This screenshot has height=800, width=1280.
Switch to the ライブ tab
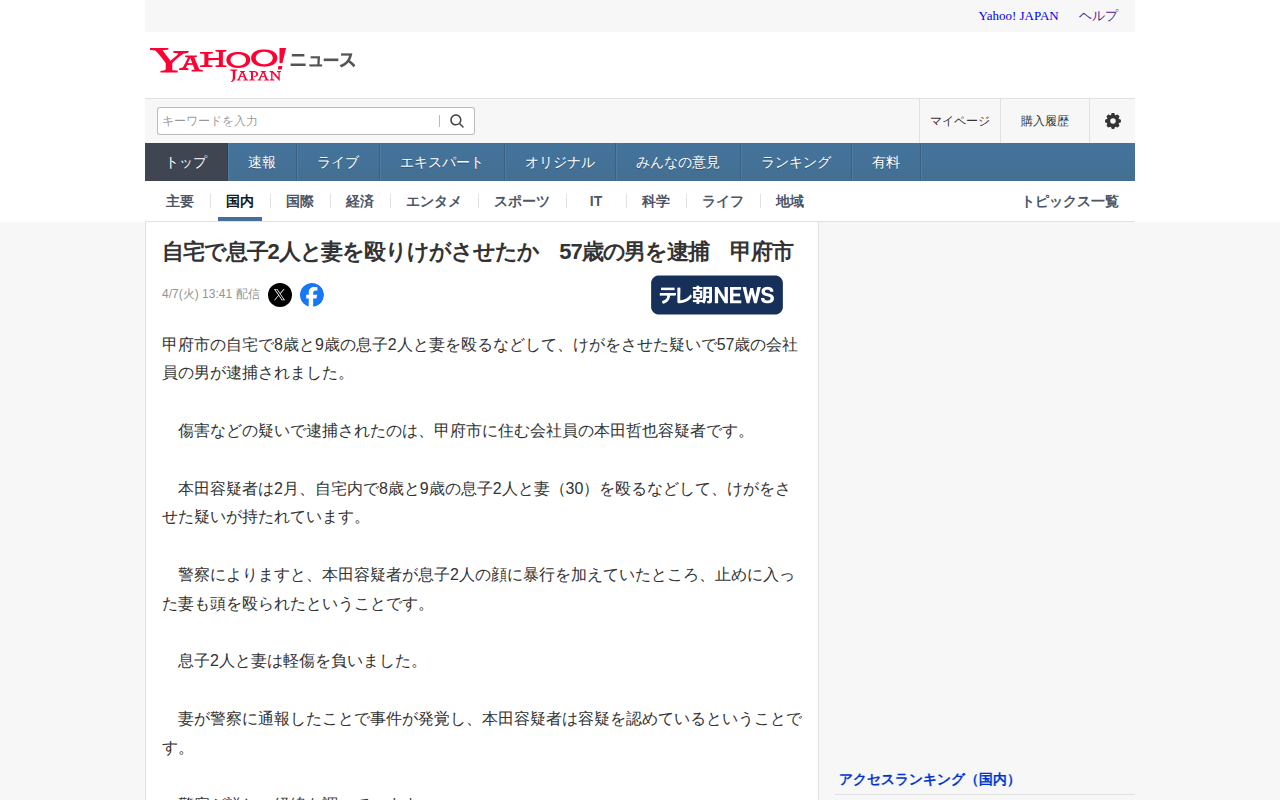[x=338, y=162]
